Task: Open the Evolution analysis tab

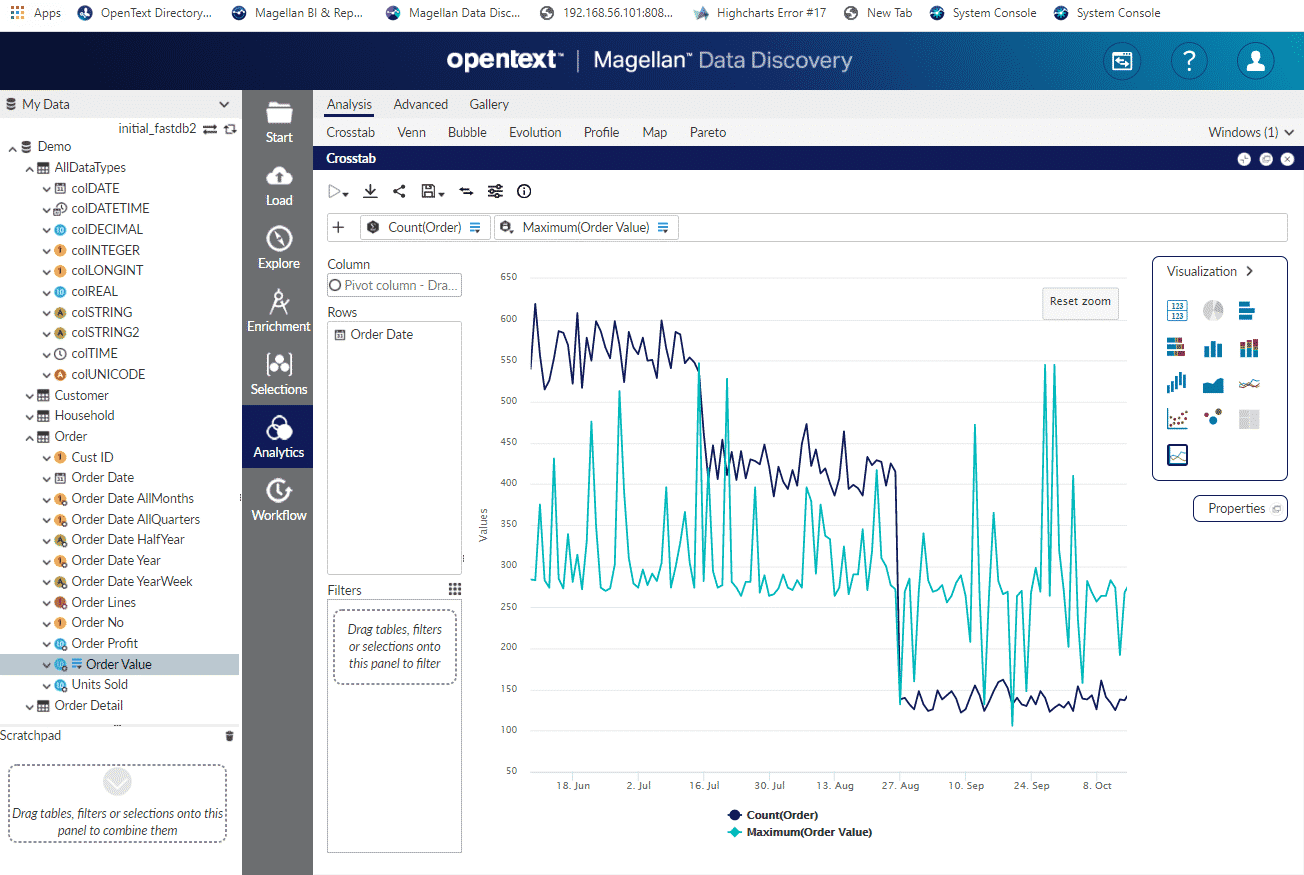Action: [534, 131]
